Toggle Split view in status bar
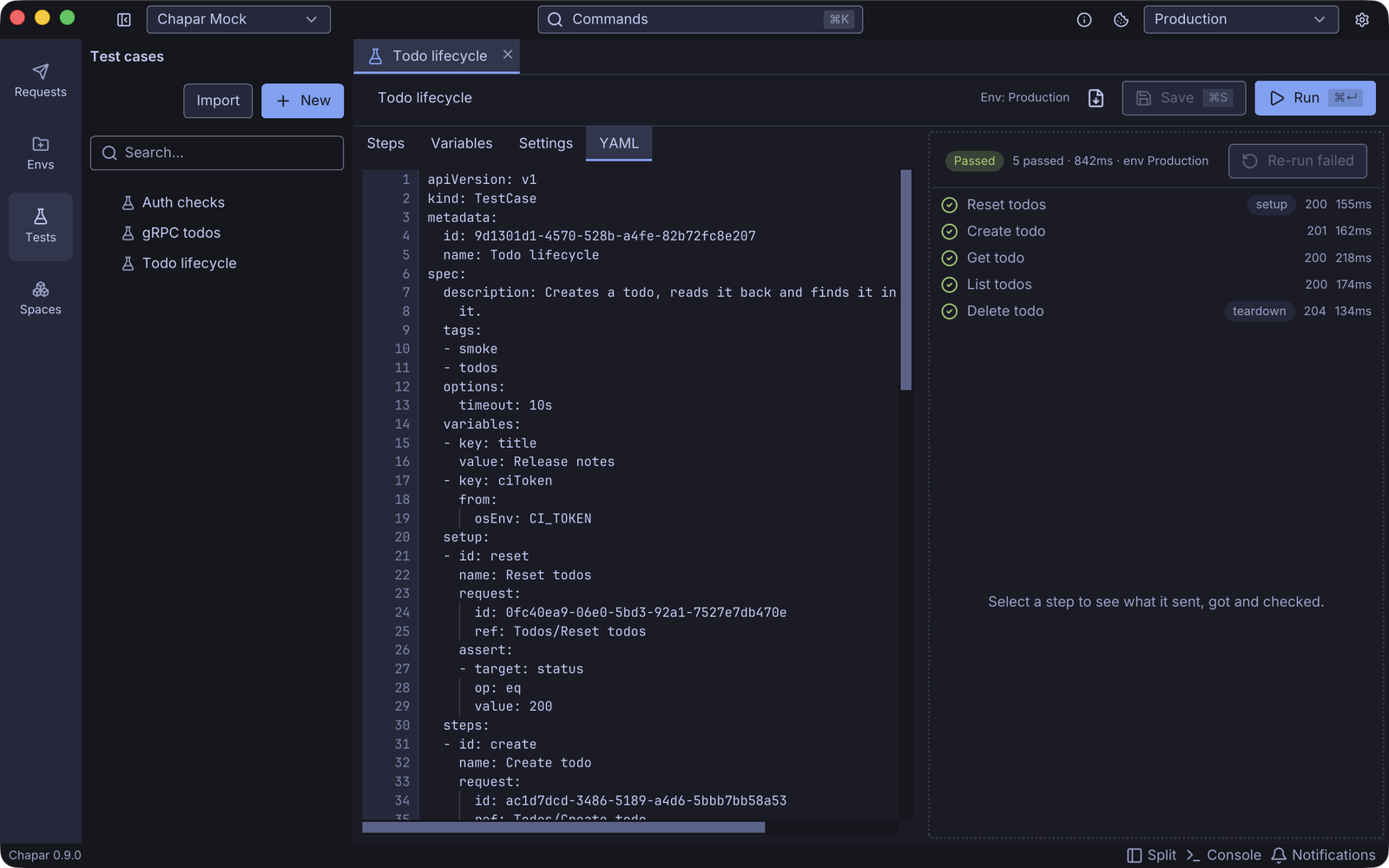 1152,855
